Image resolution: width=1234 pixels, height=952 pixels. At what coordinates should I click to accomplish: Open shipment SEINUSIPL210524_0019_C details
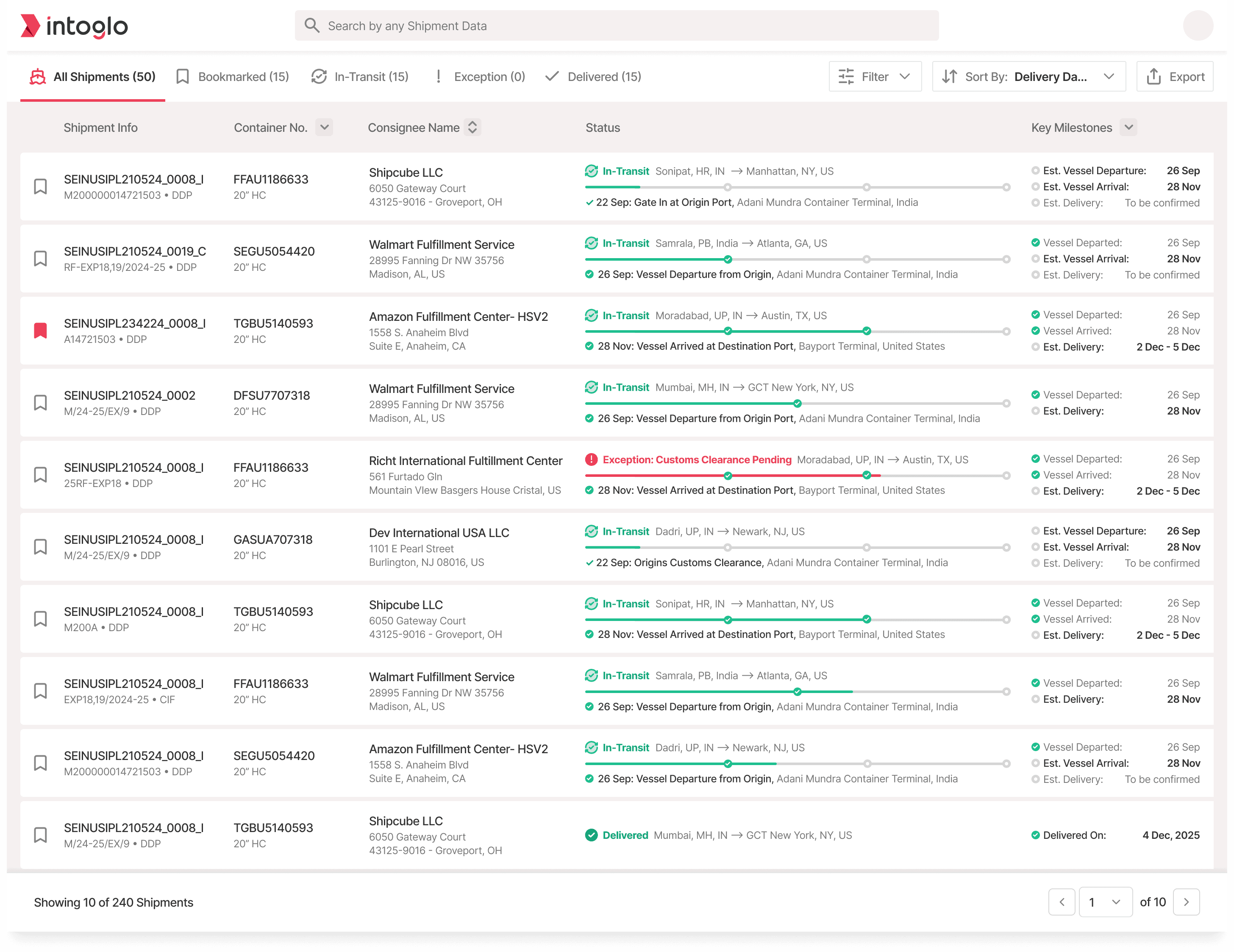(134, 251)
